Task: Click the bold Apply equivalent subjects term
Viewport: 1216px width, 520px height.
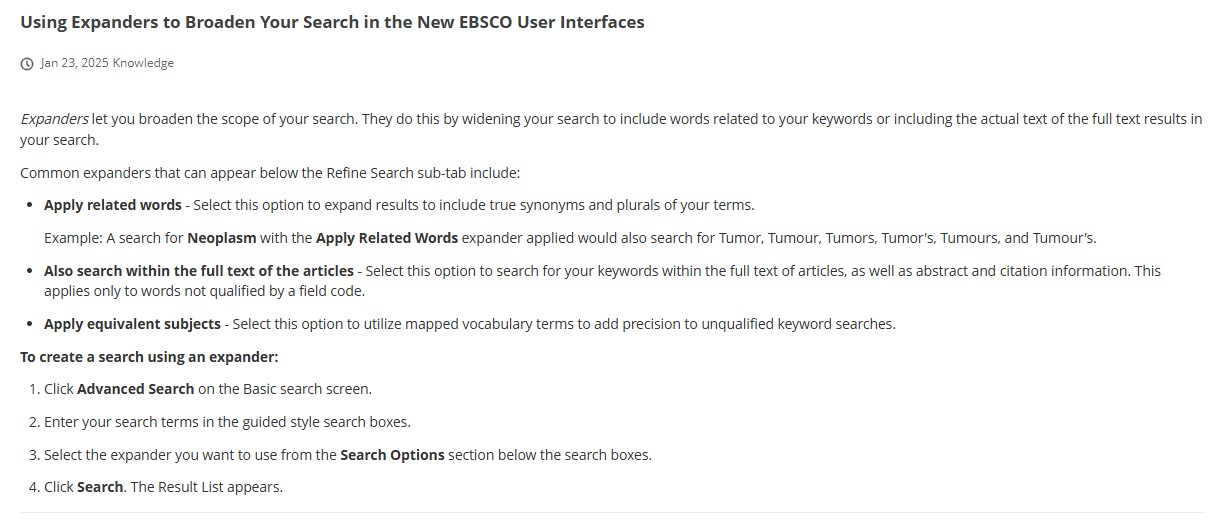Action: (132, 324)
